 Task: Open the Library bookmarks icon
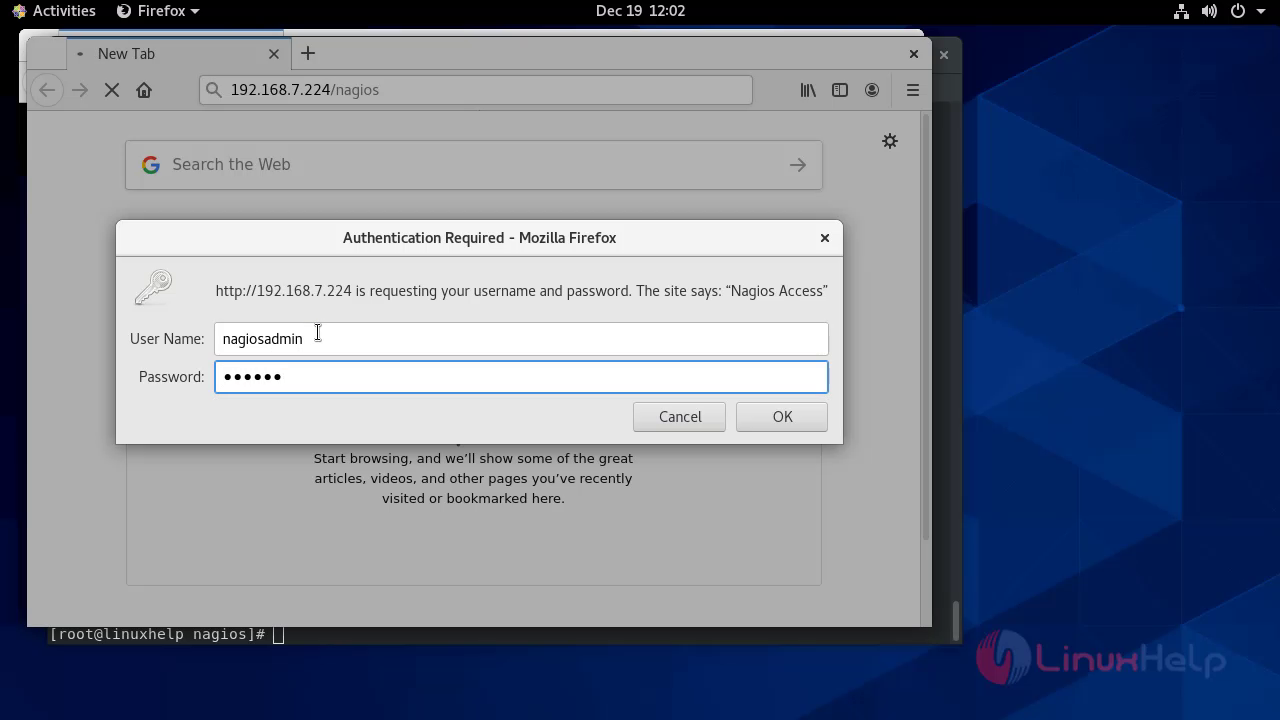point(808,90)
